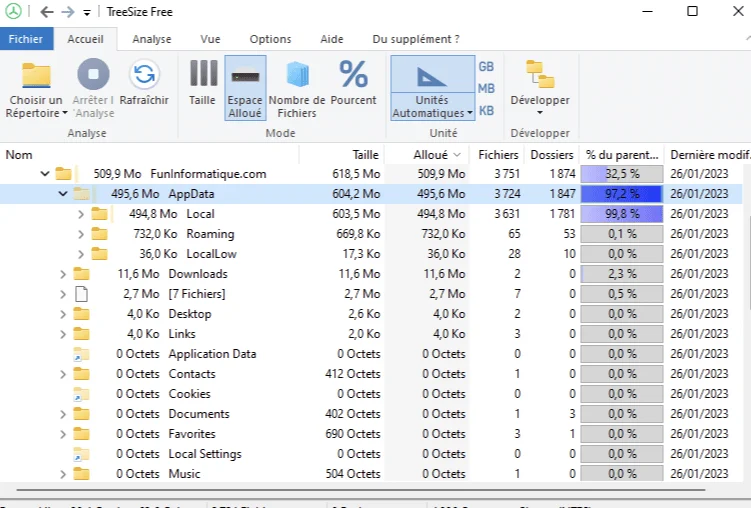Expand the Roaming folder
Screen dimensions: 751x508
coord(81,234)
